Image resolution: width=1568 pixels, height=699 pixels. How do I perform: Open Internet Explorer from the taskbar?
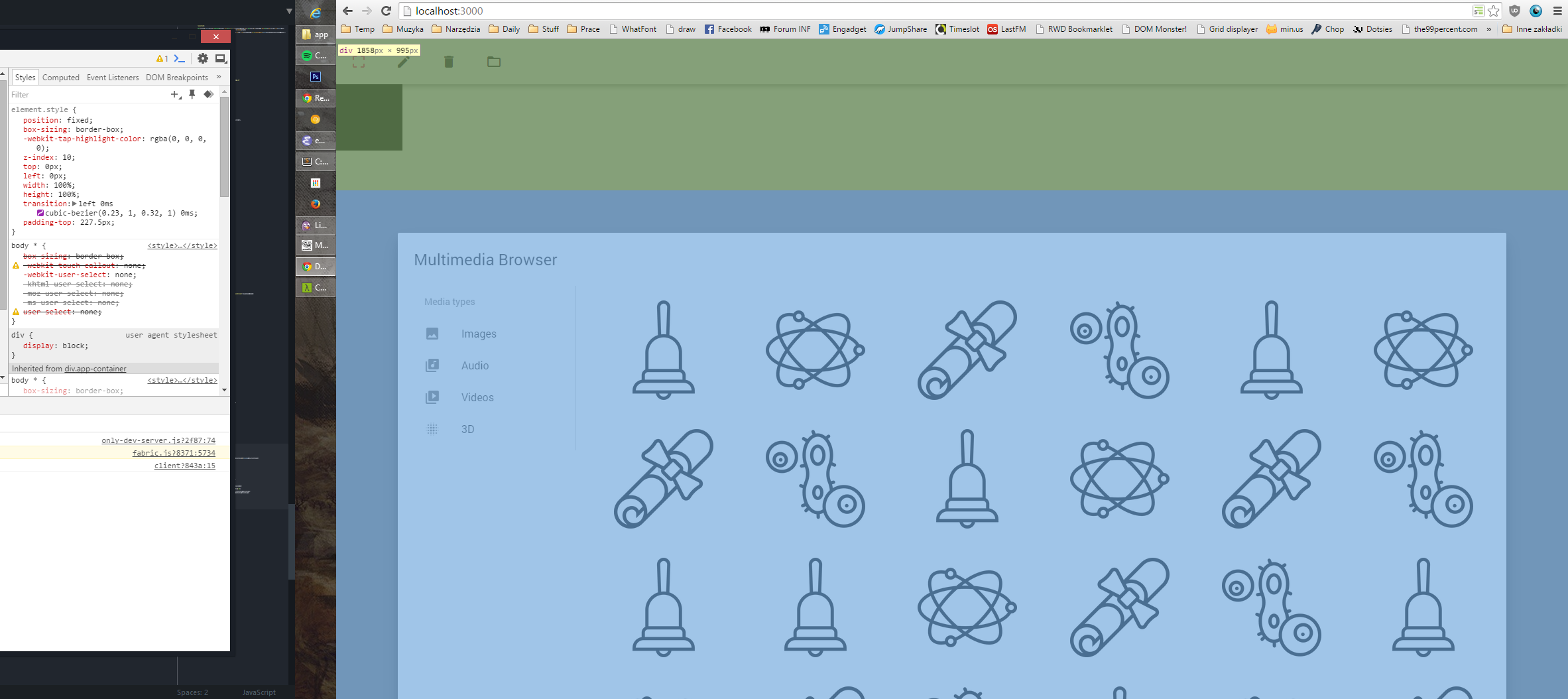[316, 12]
